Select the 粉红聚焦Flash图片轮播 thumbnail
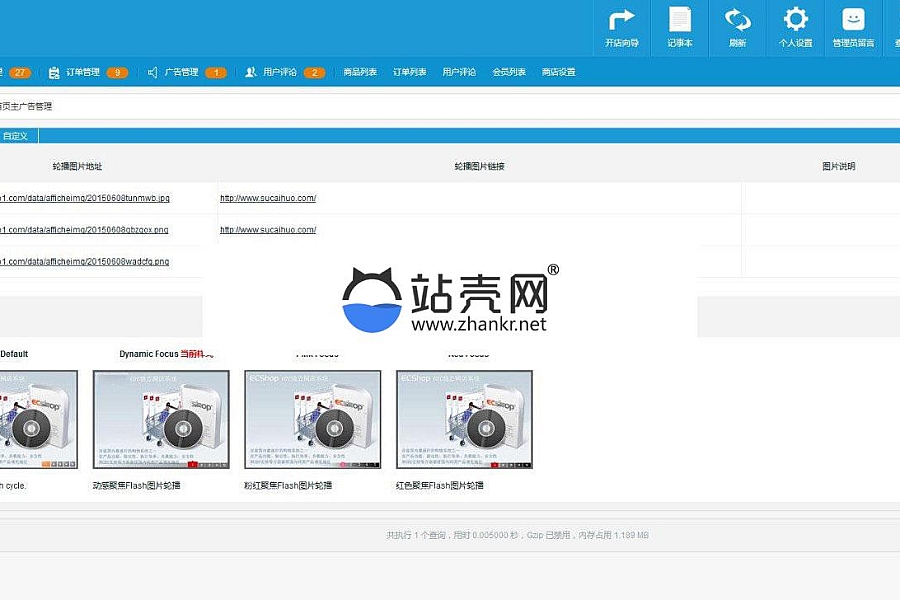 [x=313, y=420]
